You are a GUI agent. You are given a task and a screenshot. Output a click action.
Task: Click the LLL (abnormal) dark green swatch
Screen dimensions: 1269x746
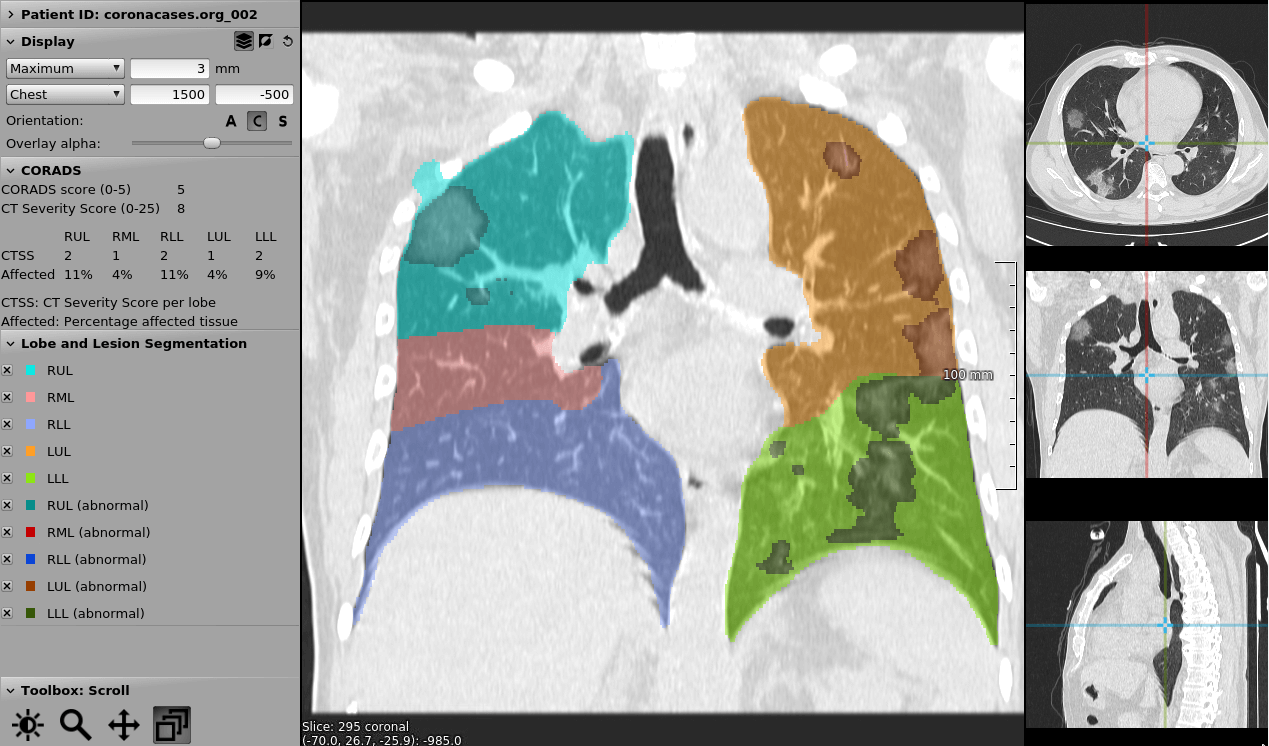[x=31, y=613]
